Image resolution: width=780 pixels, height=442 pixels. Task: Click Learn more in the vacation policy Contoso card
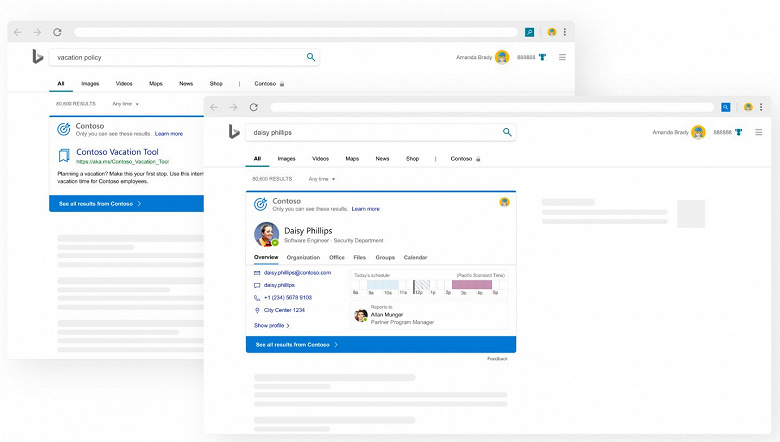[169, 134]
